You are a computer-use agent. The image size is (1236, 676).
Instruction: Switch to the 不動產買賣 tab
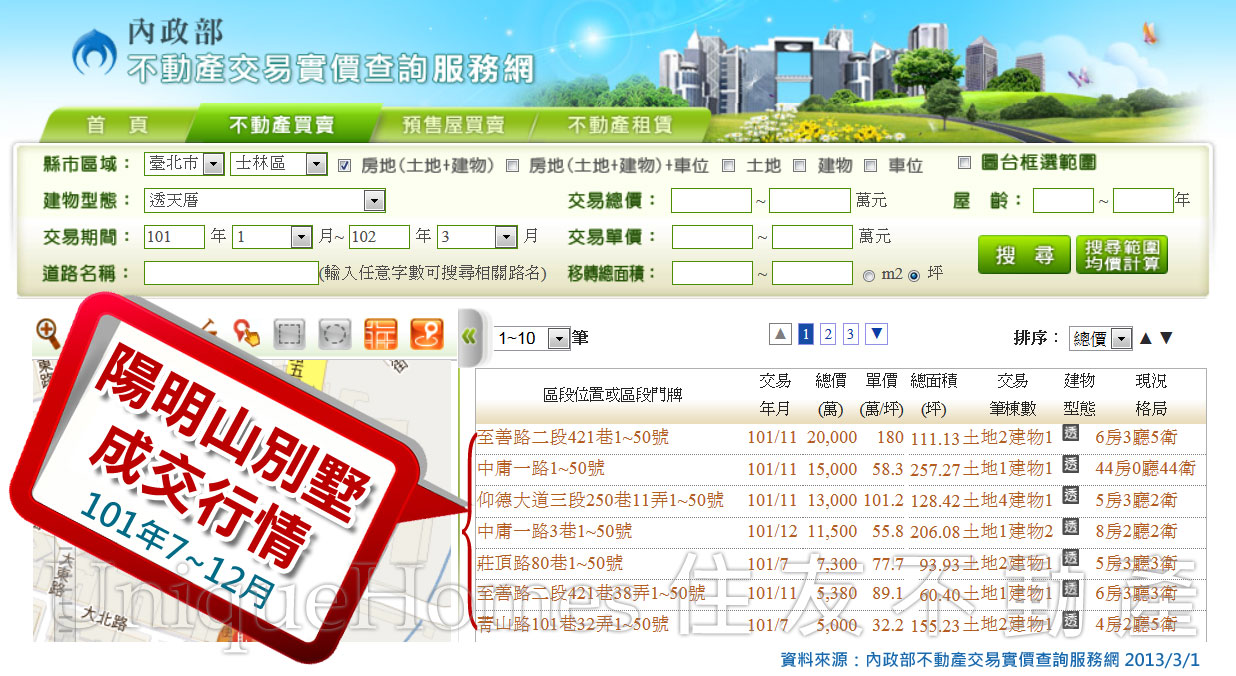pos(281,125)
